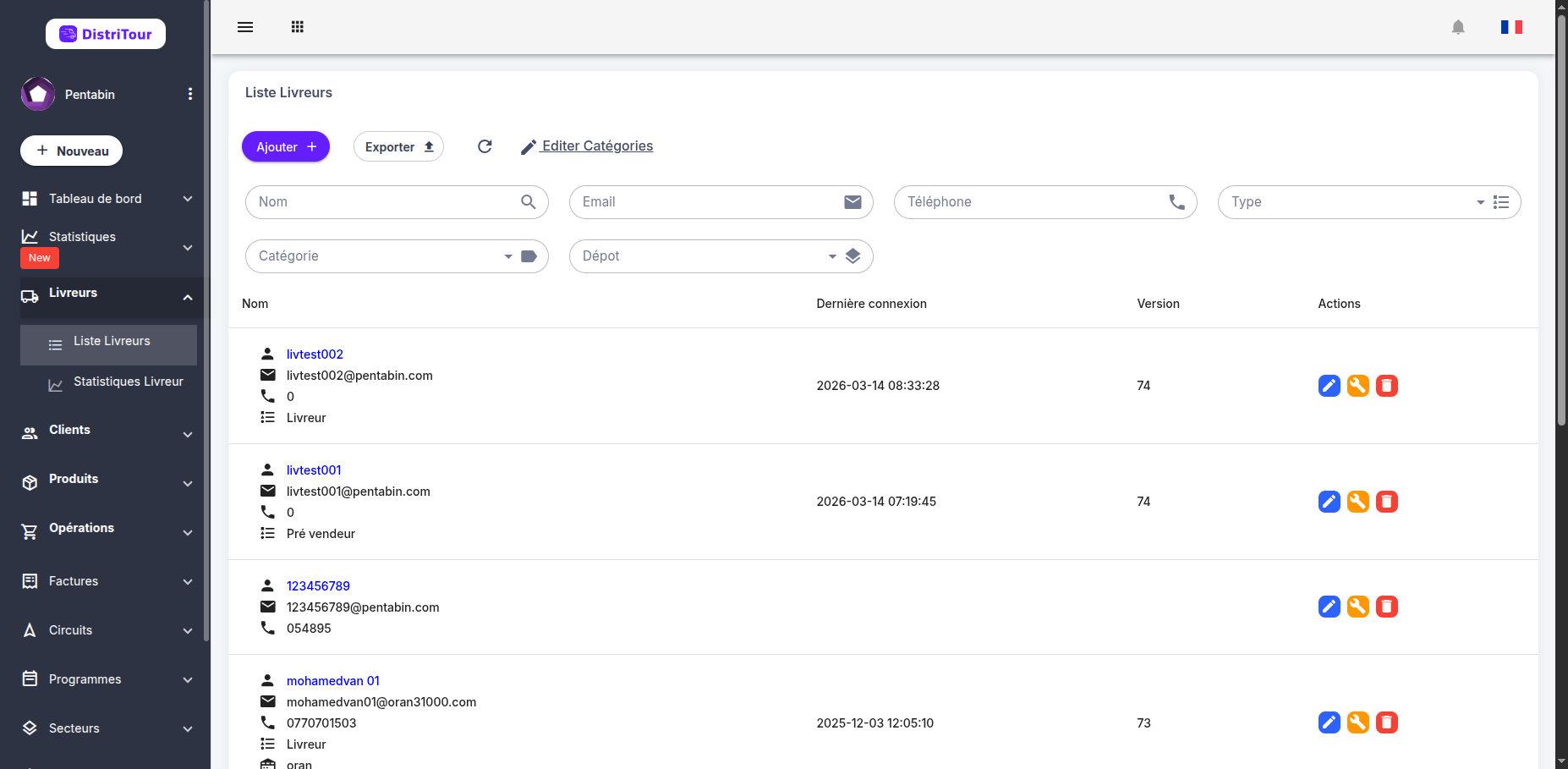
Task: Refresh the livreurs list
Action: 485,146
